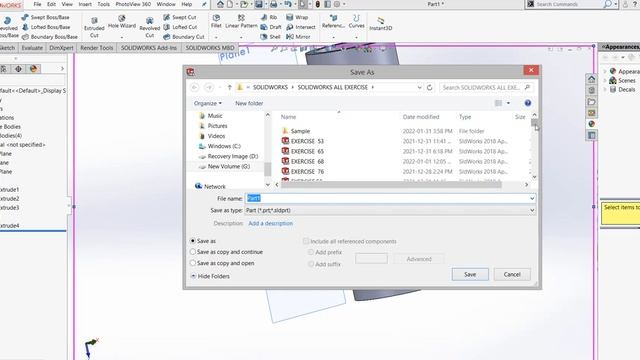Click the New folder button
The width and height of the screenshot is (640, 360).
coord(249,103)
